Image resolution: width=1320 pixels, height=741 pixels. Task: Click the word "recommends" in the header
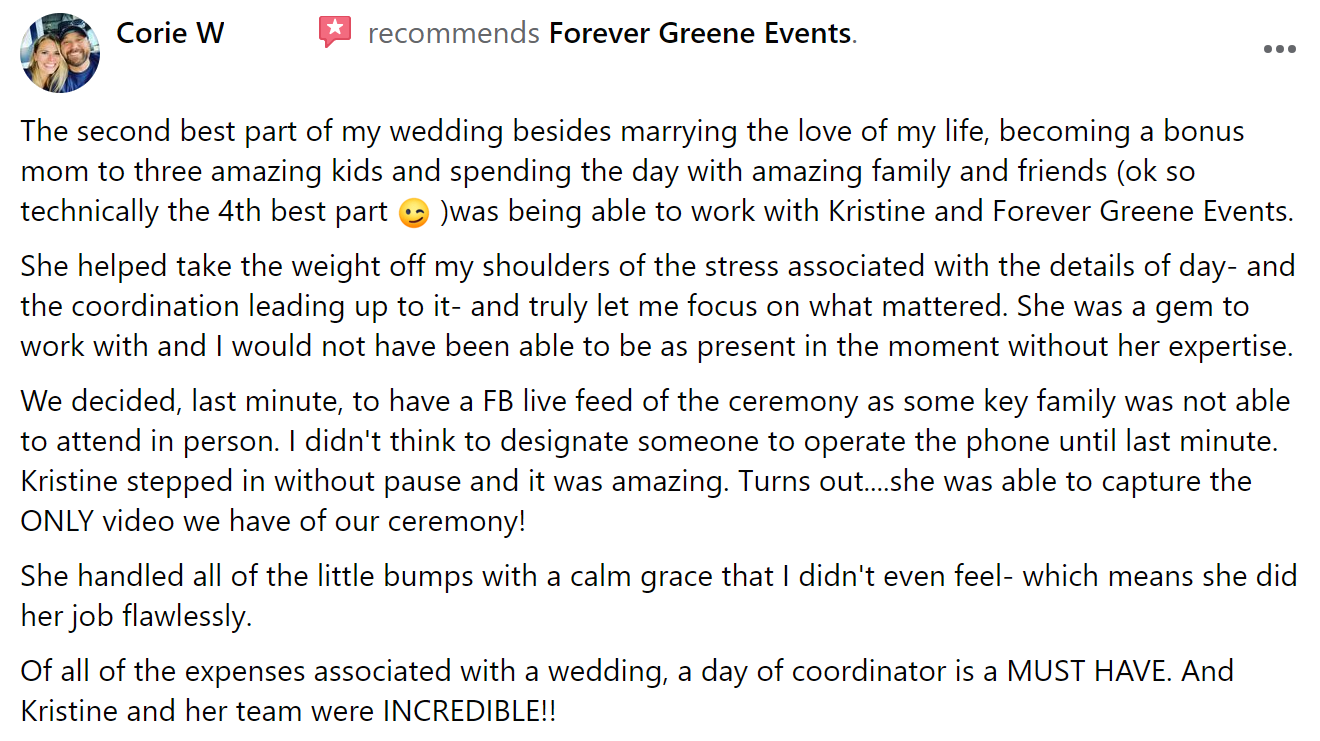pyautogui.click(x=454, y=33)
